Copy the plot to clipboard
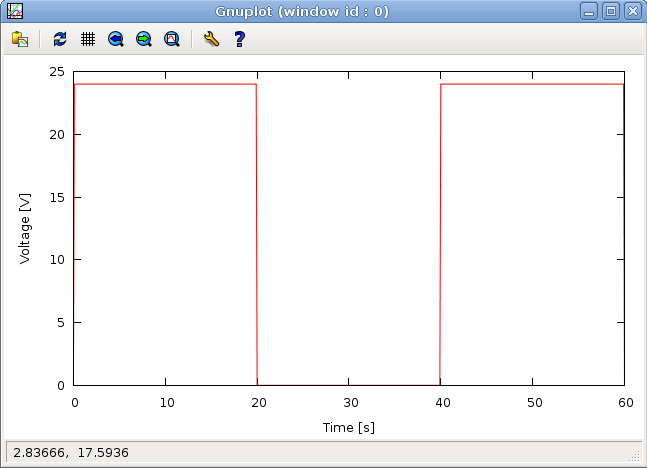647x468 pixels. click(x=20, y=39)
